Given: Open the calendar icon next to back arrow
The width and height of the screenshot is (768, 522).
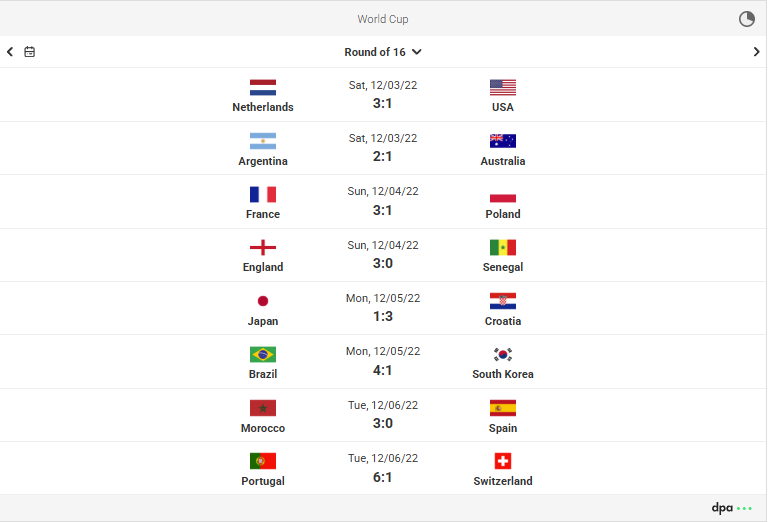Looking at the screenshot, I should click(x=29, y=51).
